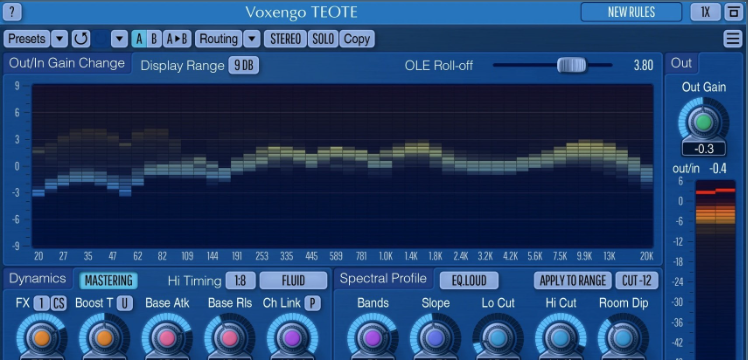Click the Boost T knob

pyautogui.click(x=104, y=338)
